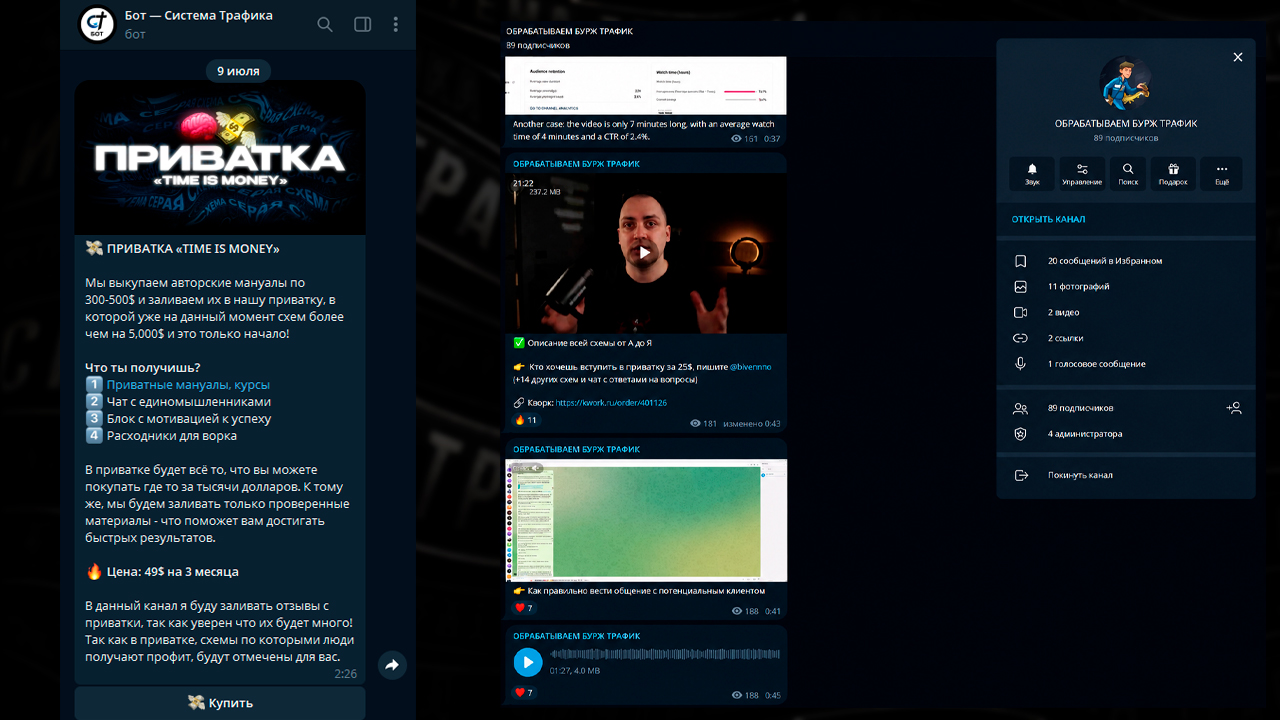
Task: Send a gift via the Подарок button
Action: point(1173,173)
